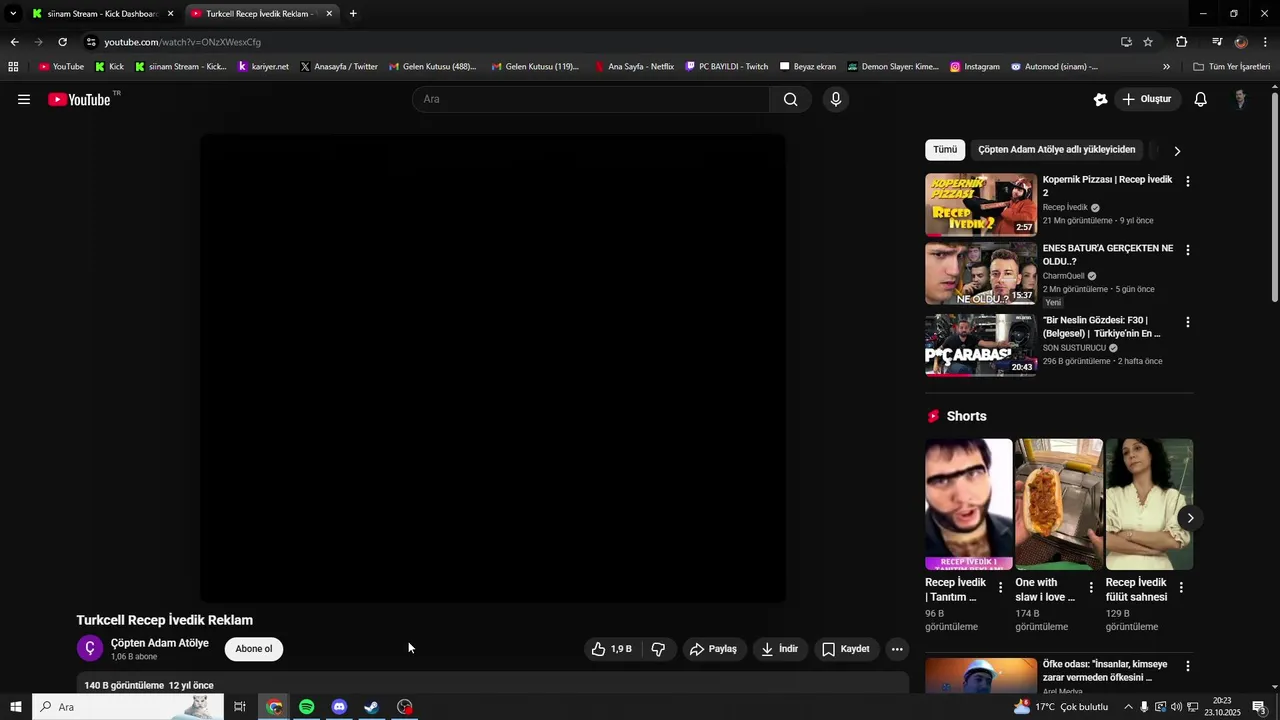The width and height of the screenshot is (1280, 720).
Task: Open Recep İvedik Tanıtım short thumbnail
Action: pyautogui.click(x=969, y=504)
